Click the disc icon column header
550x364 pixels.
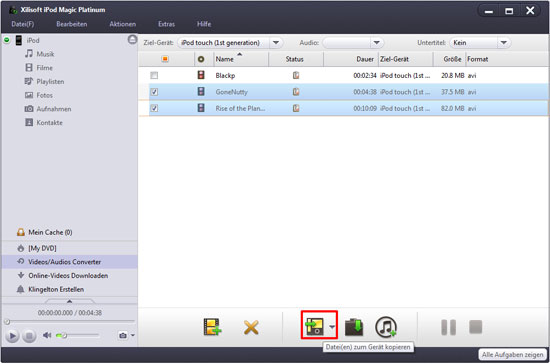[x=201, y=59]
